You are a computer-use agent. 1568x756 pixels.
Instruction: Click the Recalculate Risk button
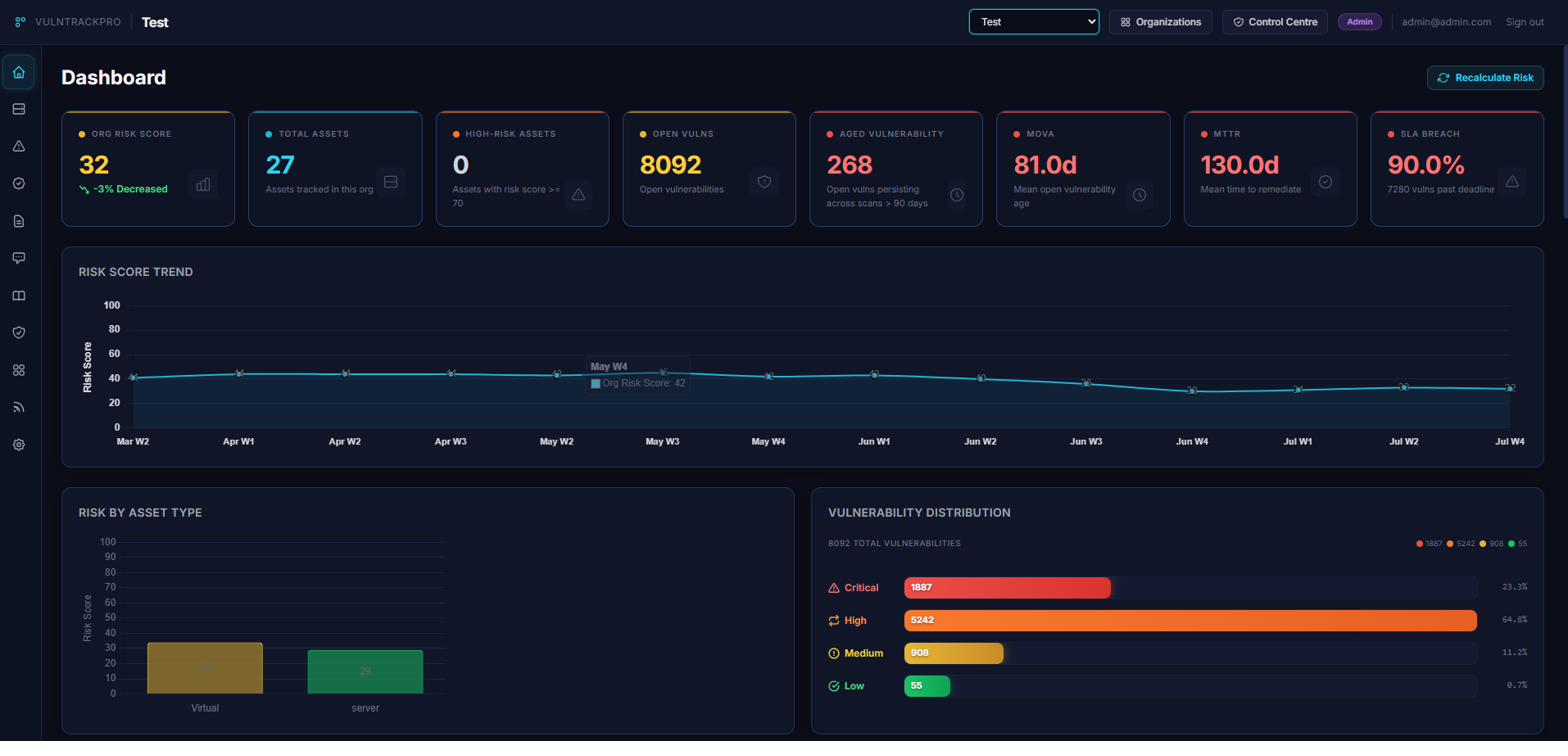coord(1485,78)
